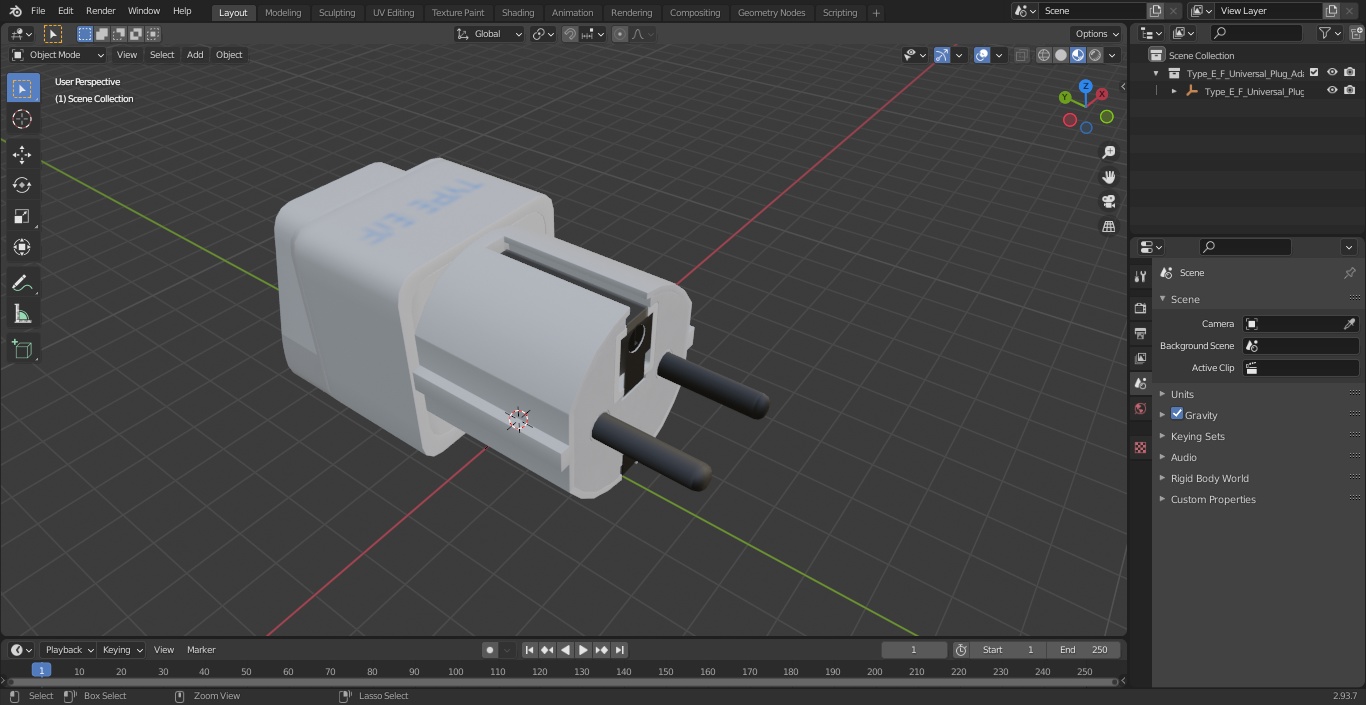Select the Cursor tool in toolbar

(22, 119)
